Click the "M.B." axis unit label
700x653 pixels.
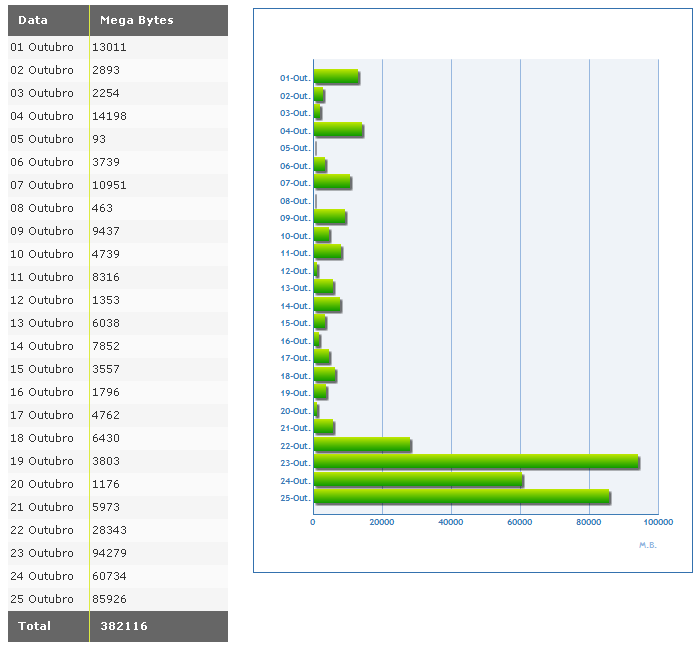(x=648, y=545)
